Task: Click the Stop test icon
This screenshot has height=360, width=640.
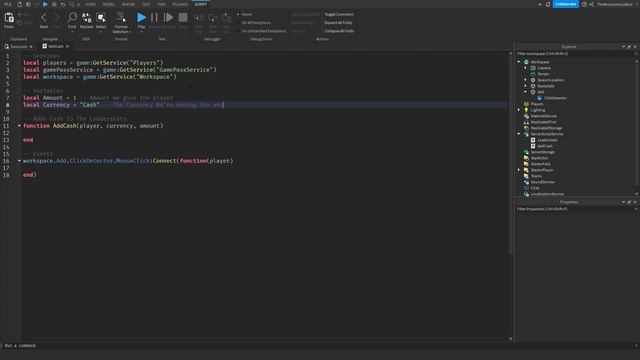Action: click(183, 18)
